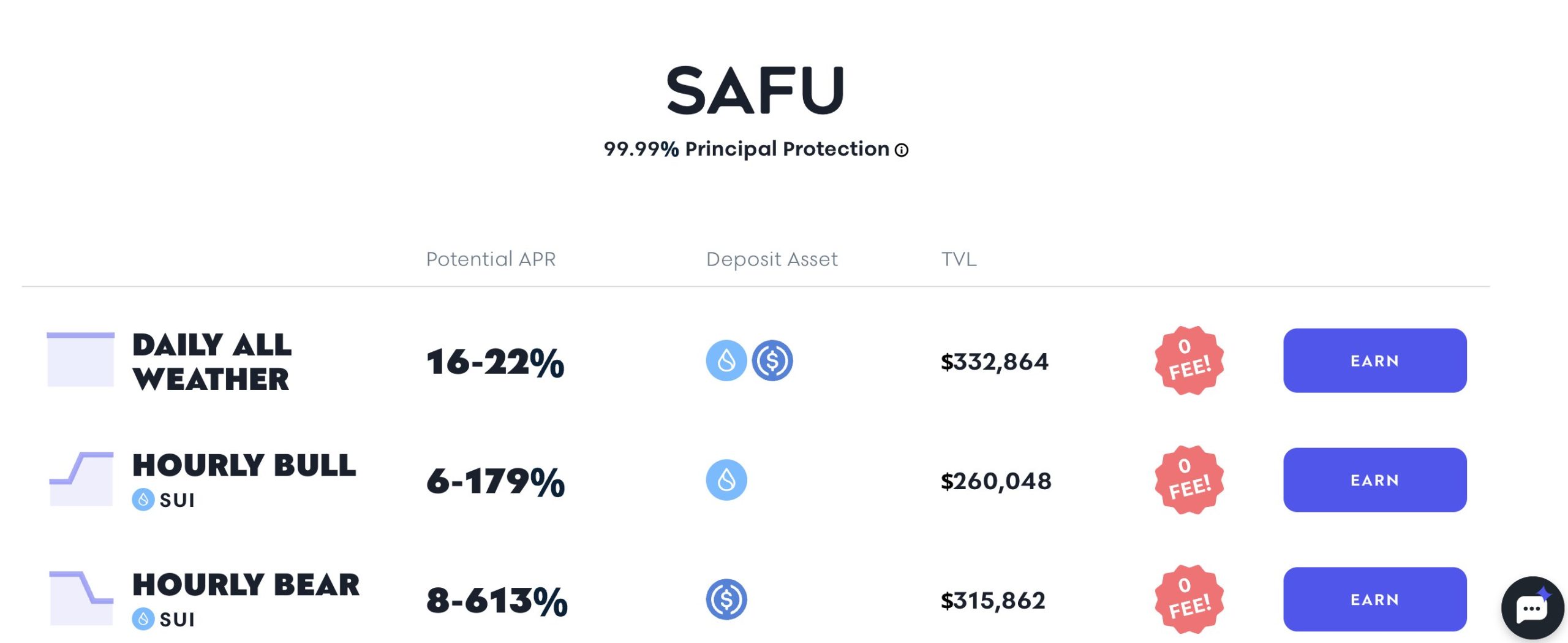
Task: Click the 0 Fee badge for Hourly Bull
Action: (1189, 480)
